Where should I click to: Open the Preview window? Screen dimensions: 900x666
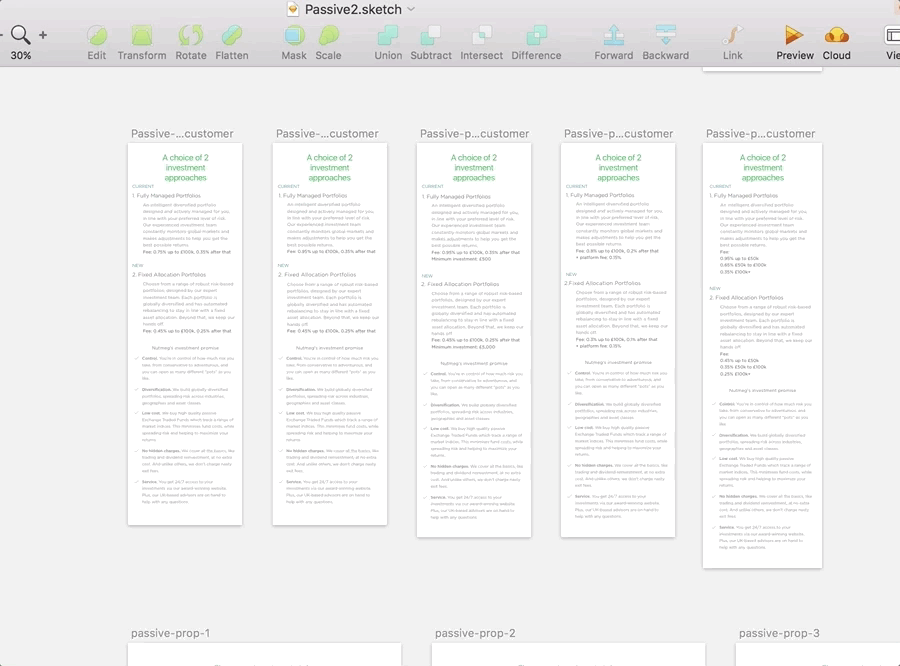(x=795, y=36)
